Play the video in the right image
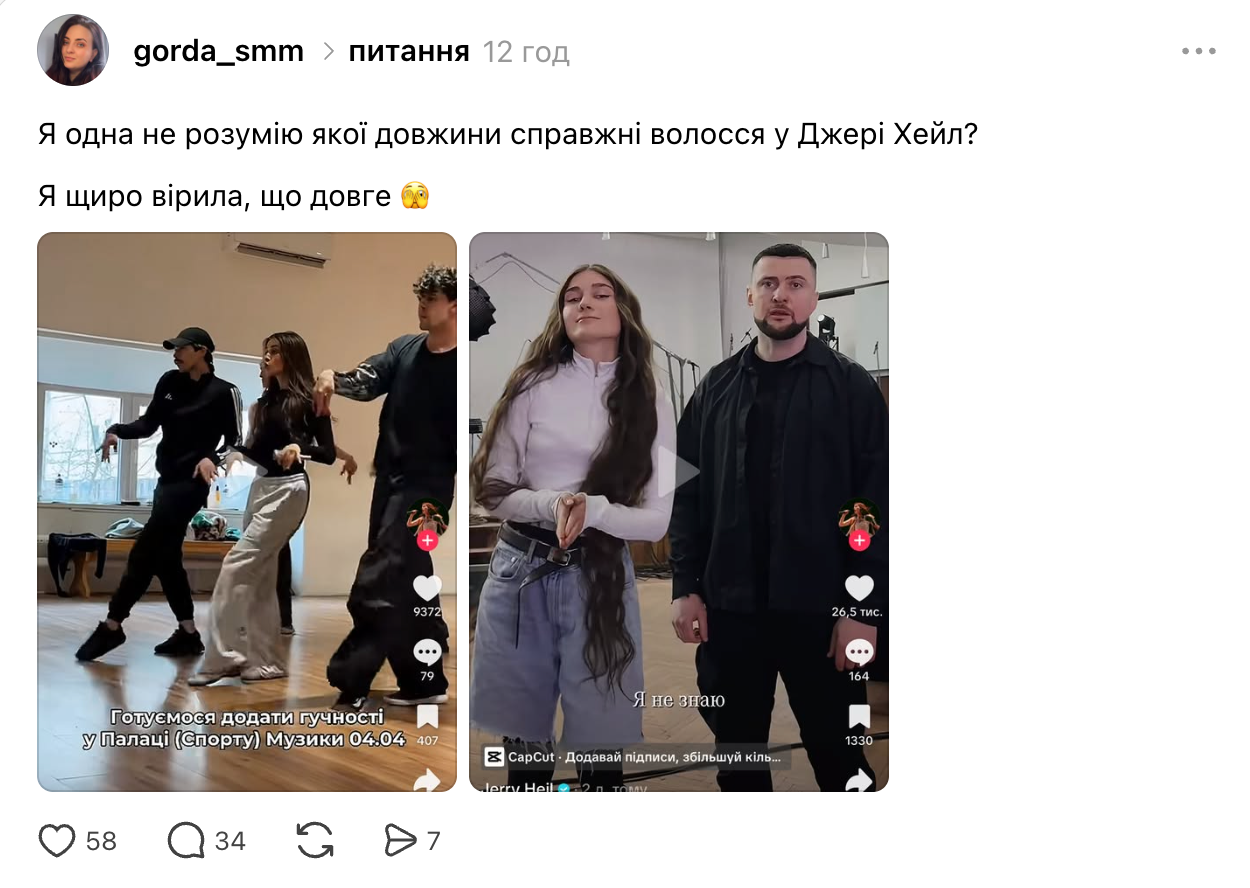The width and height of the screenshot is (1250, 888). click(678, 471)
